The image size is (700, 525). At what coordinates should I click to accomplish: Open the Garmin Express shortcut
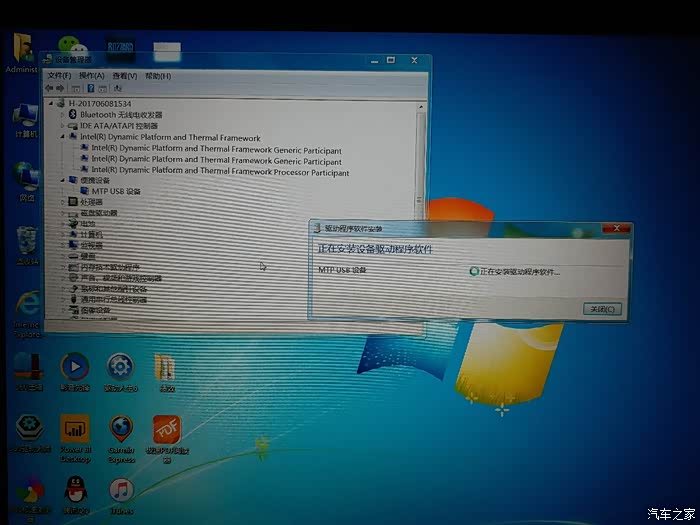pos(121,430)
